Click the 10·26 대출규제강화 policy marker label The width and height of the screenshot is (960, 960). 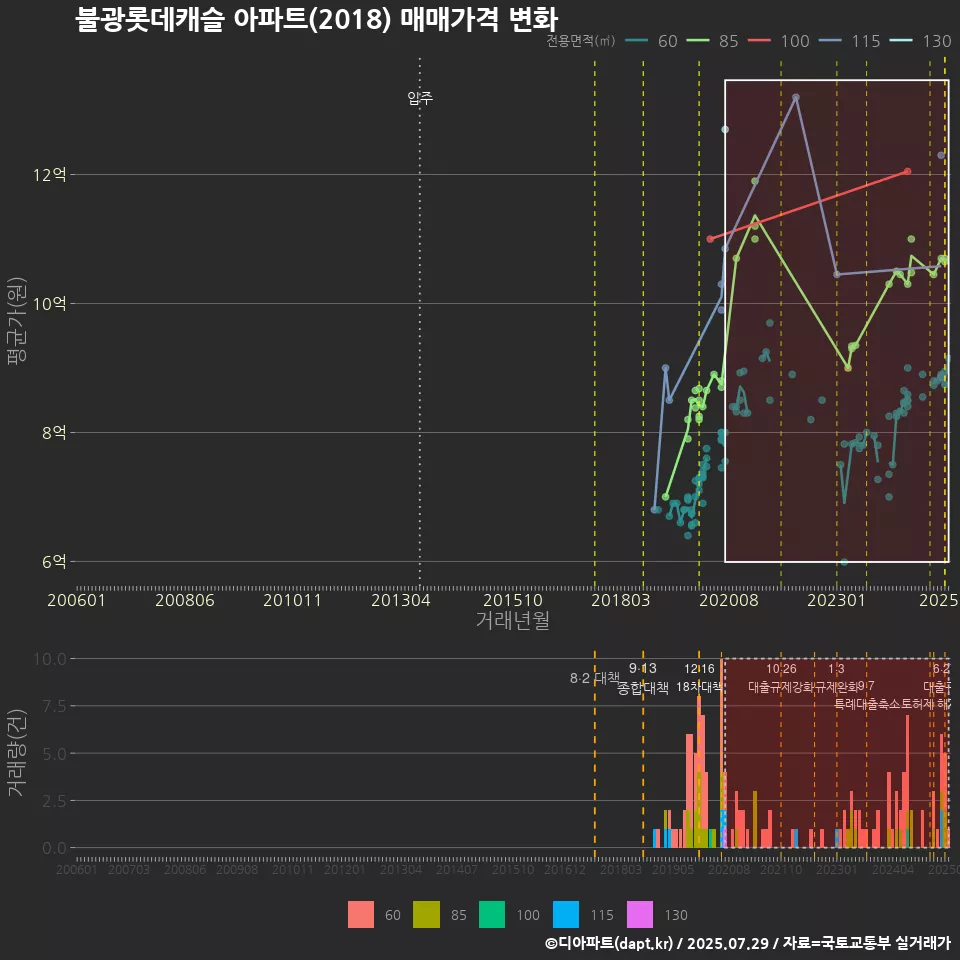[781, 678]
